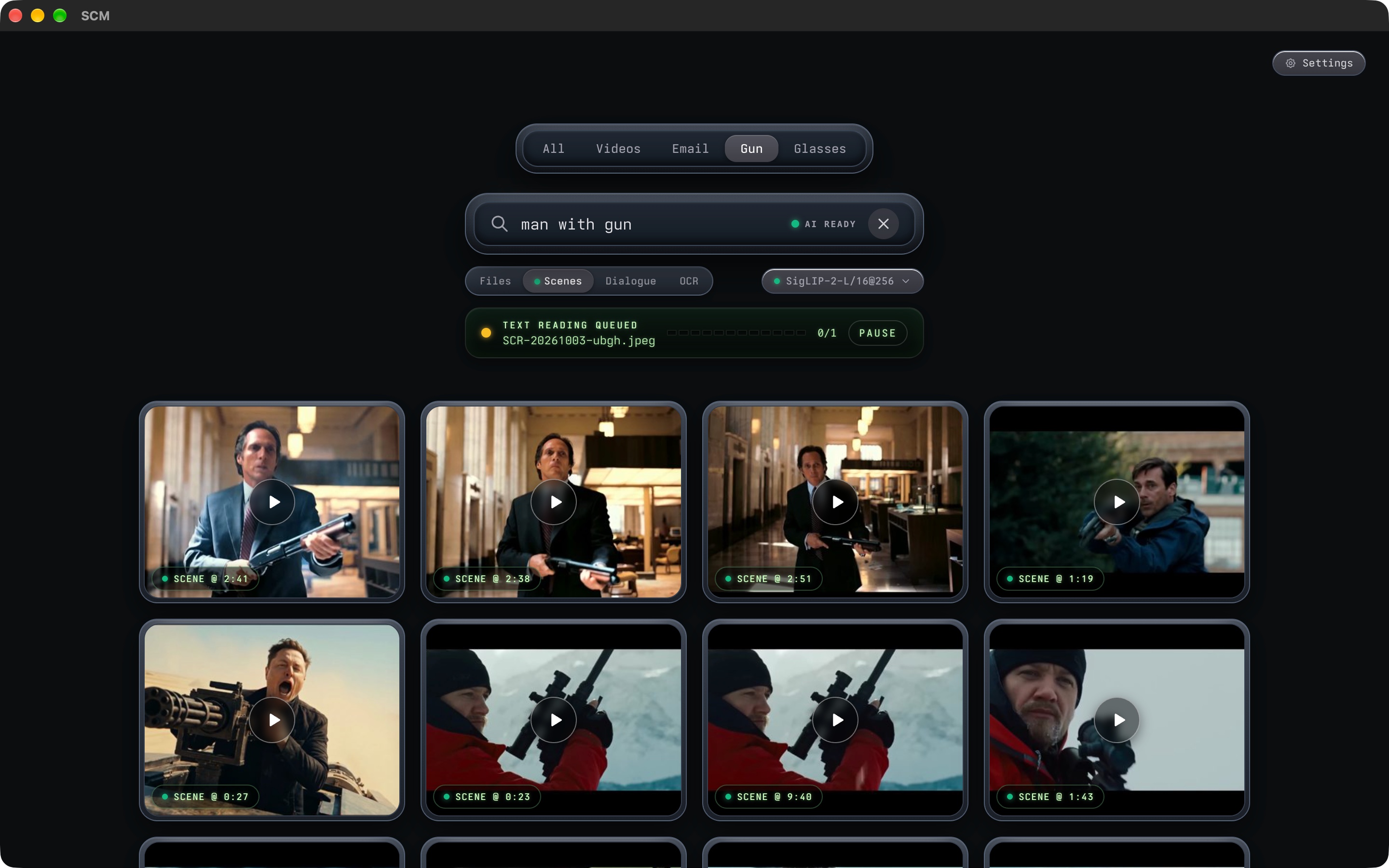Play the scene at 0:23
This screenshot has height=868, width=1389.
[x=553, y=720]
